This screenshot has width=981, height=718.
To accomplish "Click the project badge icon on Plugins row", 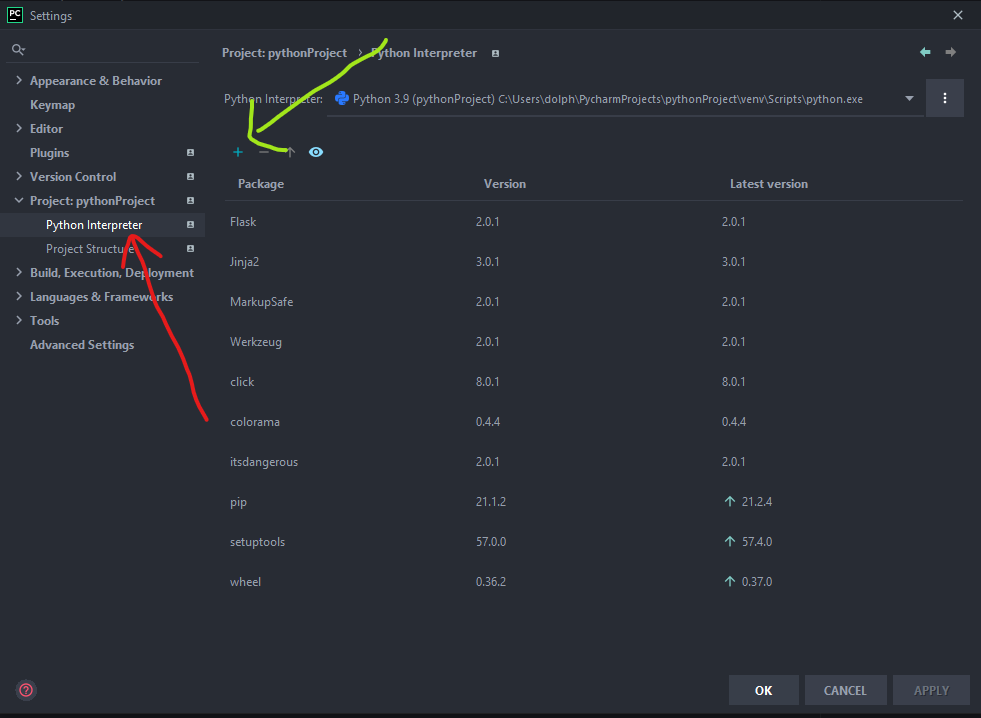I will click(190, 153).
